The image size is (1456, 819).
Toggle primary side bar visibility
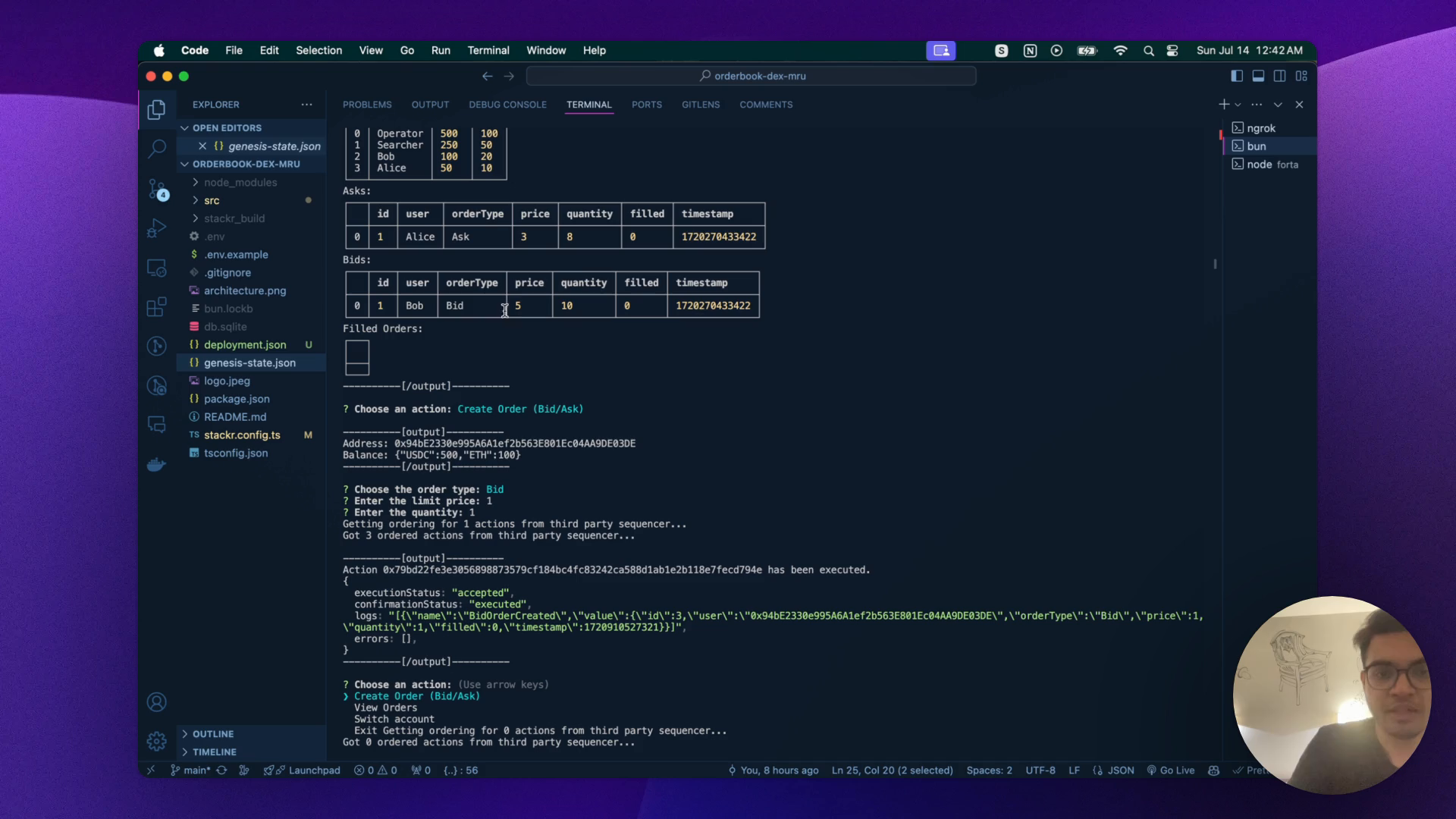click(x=1237, y=76)
